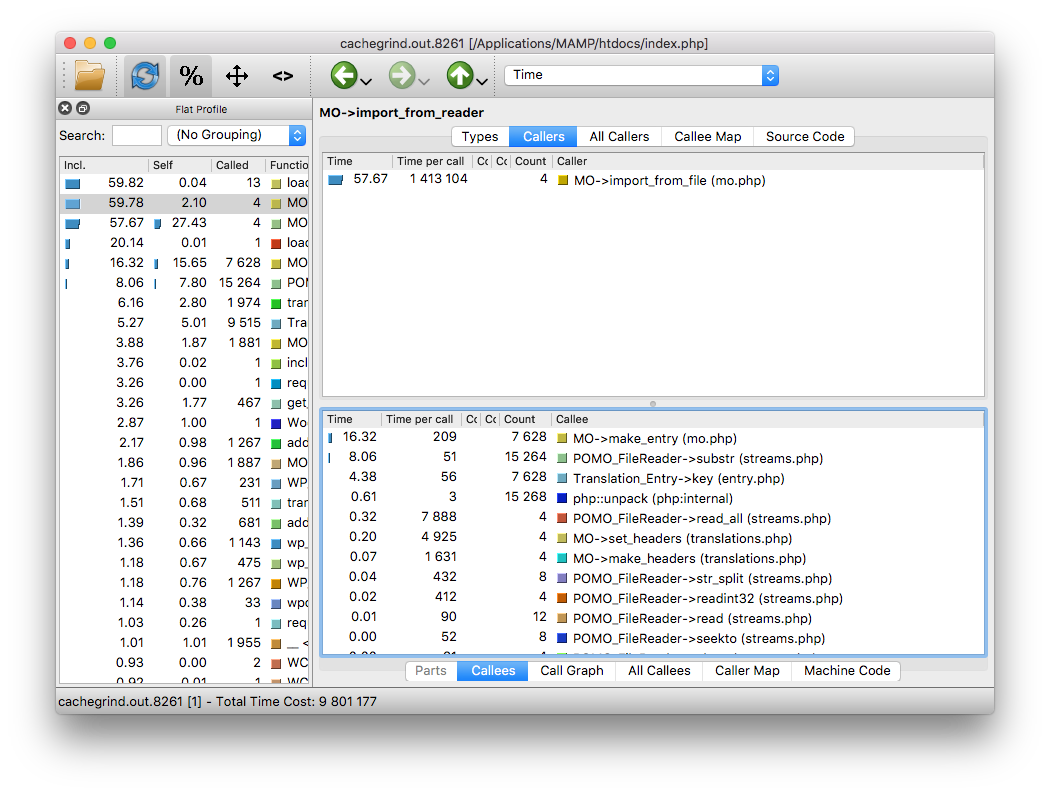Select callee MO->set_headers (translations.php)
Image resolution: width=1050 pixels, height=794 pixels.
pos(653,538)
